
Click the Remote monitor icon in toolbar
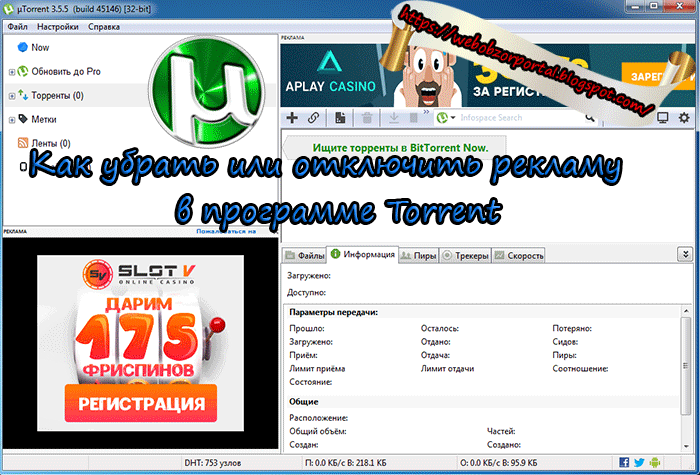pos(662,118)
